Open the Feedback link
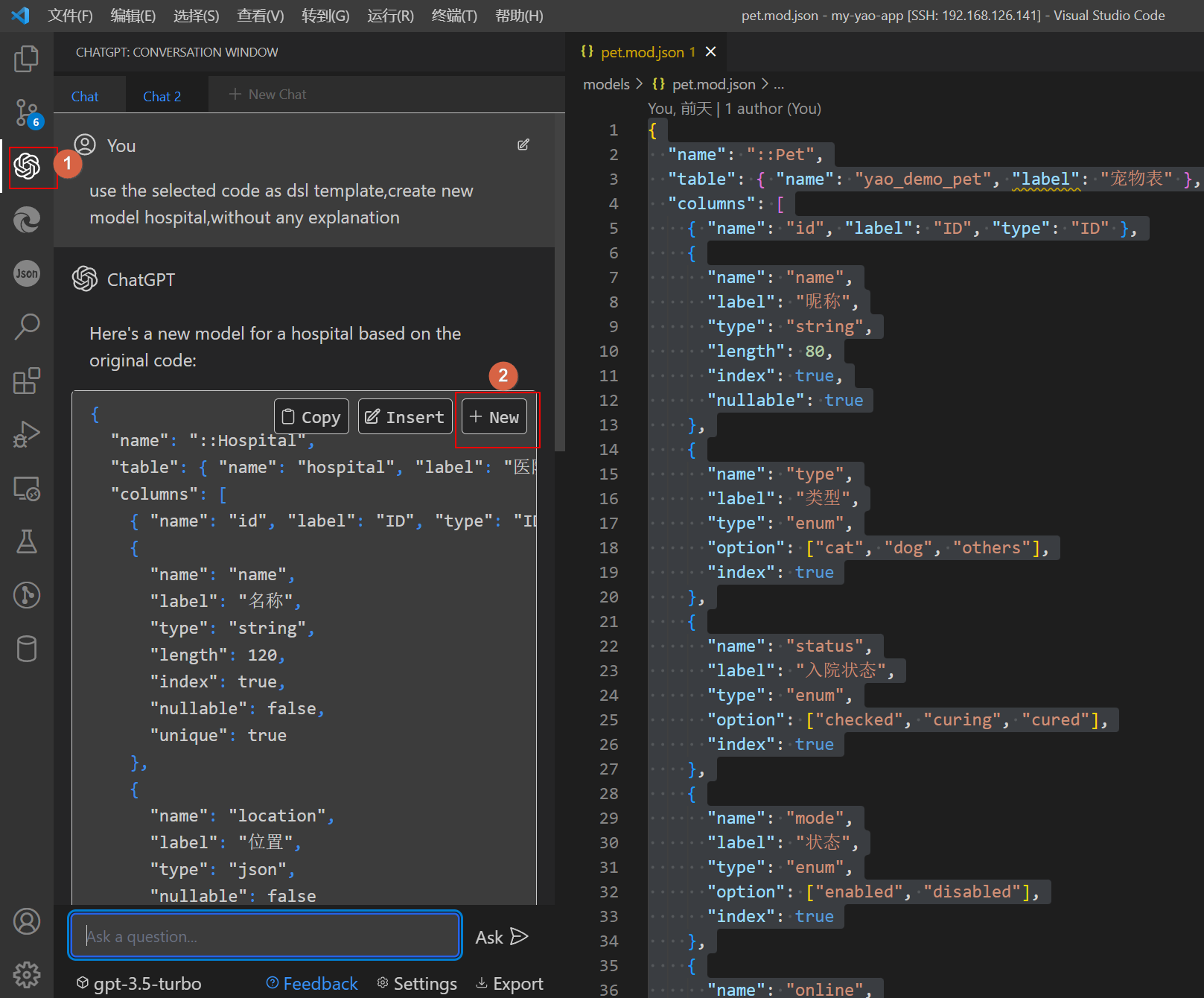This screenshot has height=998, width=1204. [312, 984]
